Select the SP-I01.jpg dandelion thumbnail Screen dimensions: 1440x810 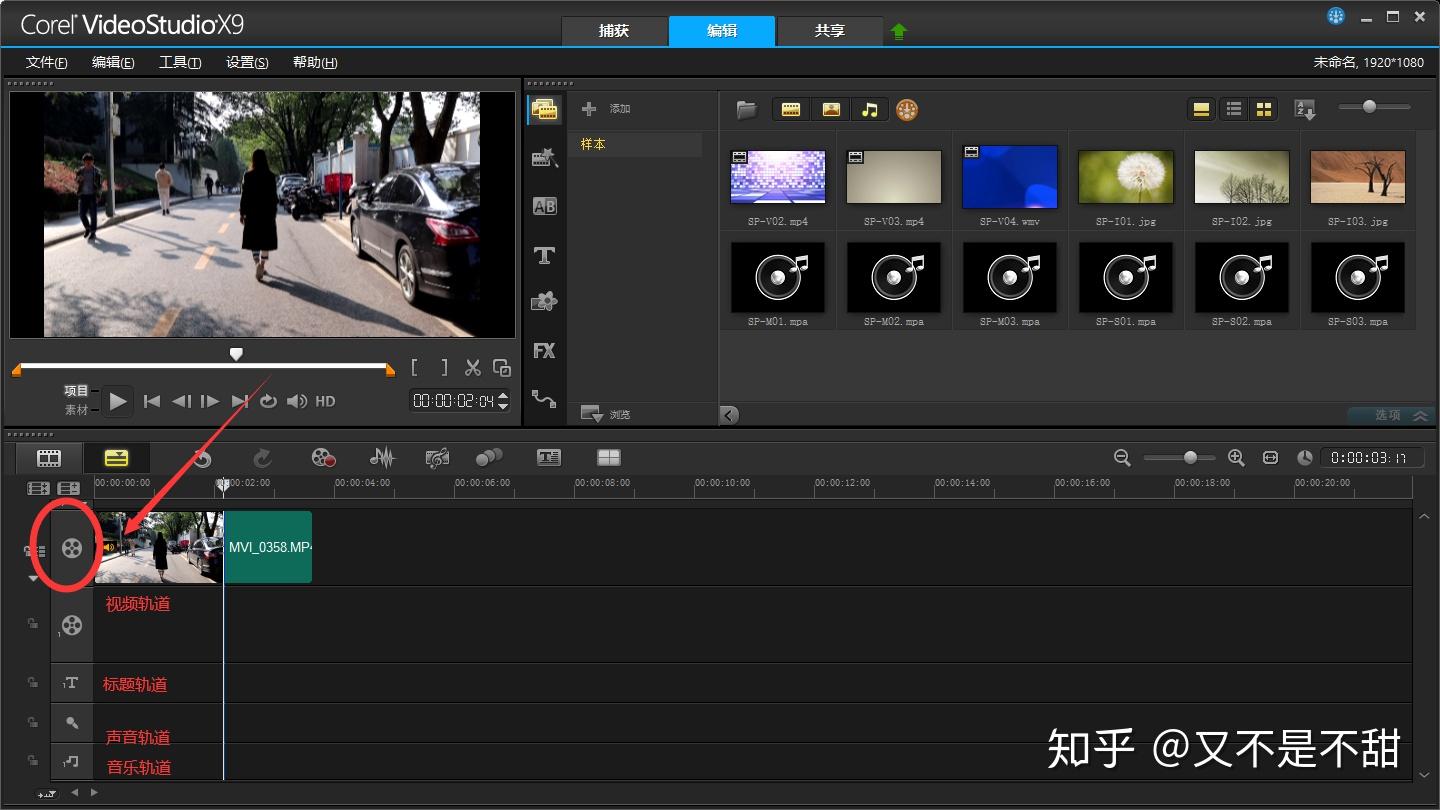[x=1125, y=177]
